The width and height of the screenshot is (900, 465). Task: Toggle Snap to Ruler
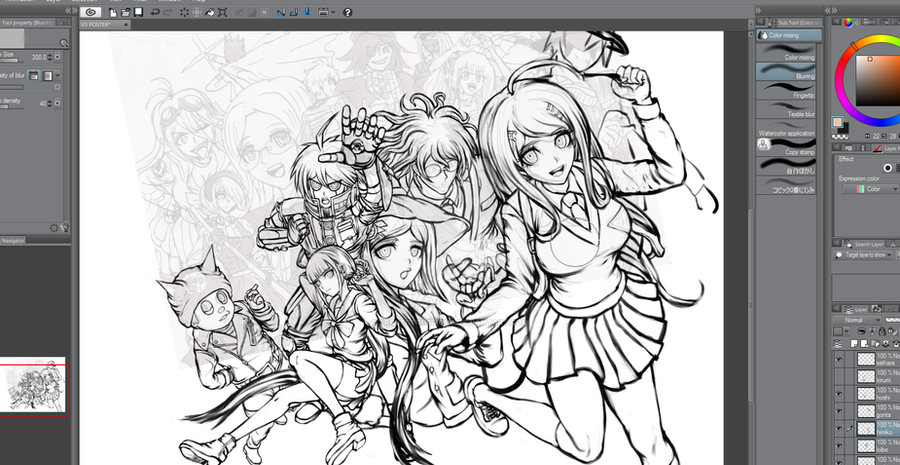pyautogui.click(x=281, y=12)
